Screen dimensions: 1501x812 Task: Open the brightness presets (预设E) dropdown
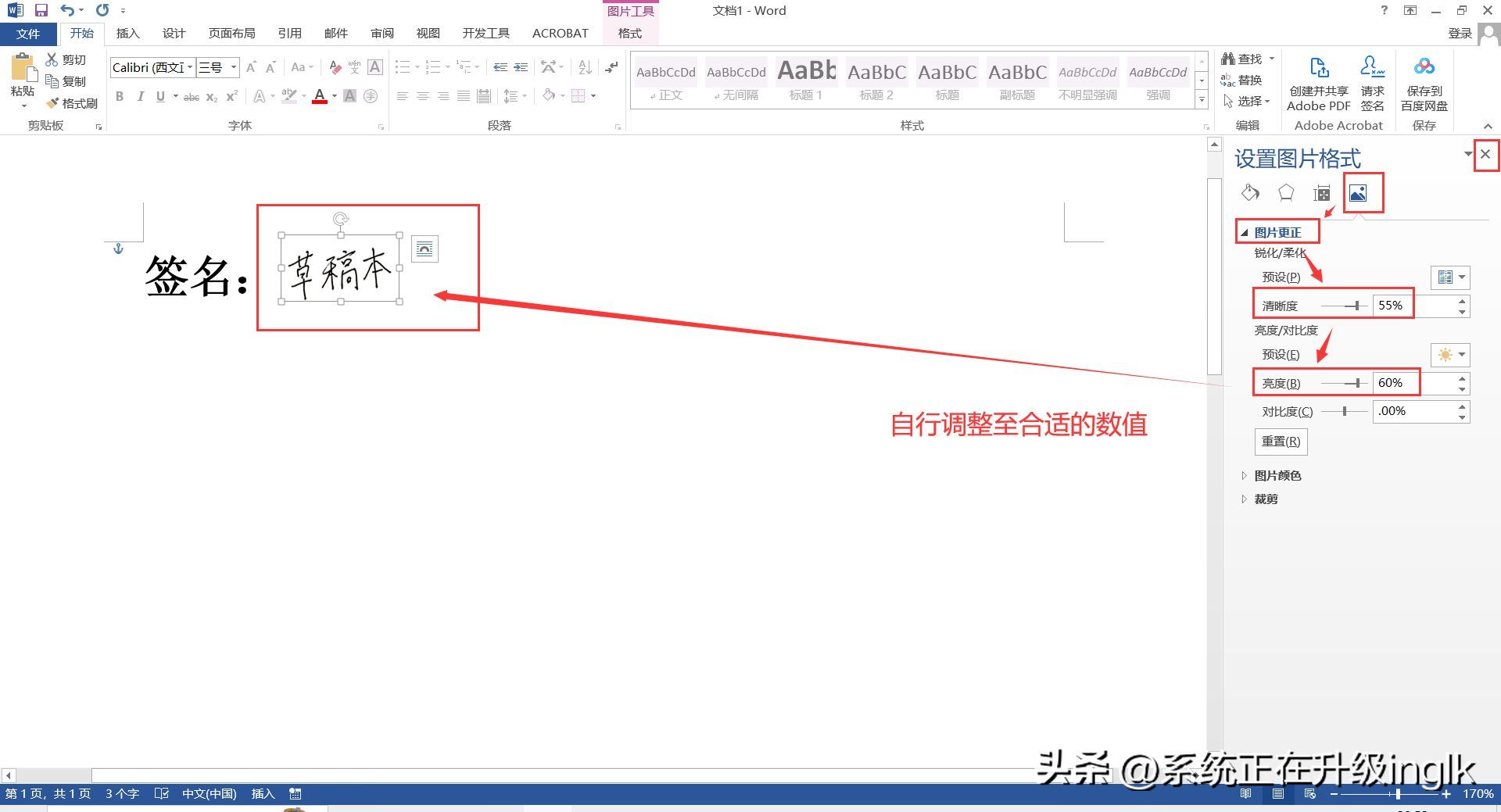pyautogui.click(x=1451, y=355)
